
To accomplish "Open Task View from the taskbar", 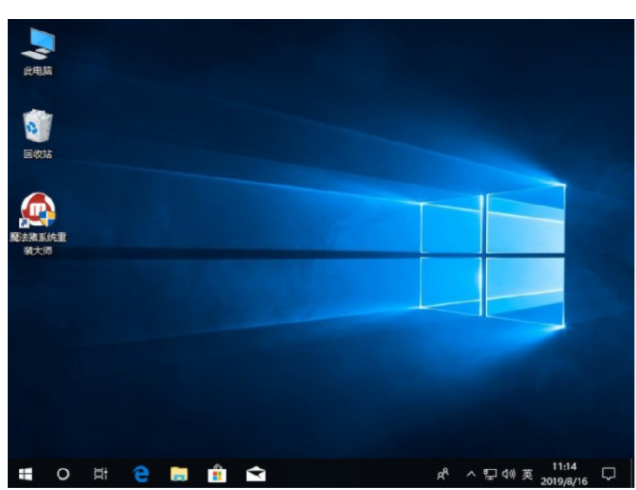I will tap(101, 474).
